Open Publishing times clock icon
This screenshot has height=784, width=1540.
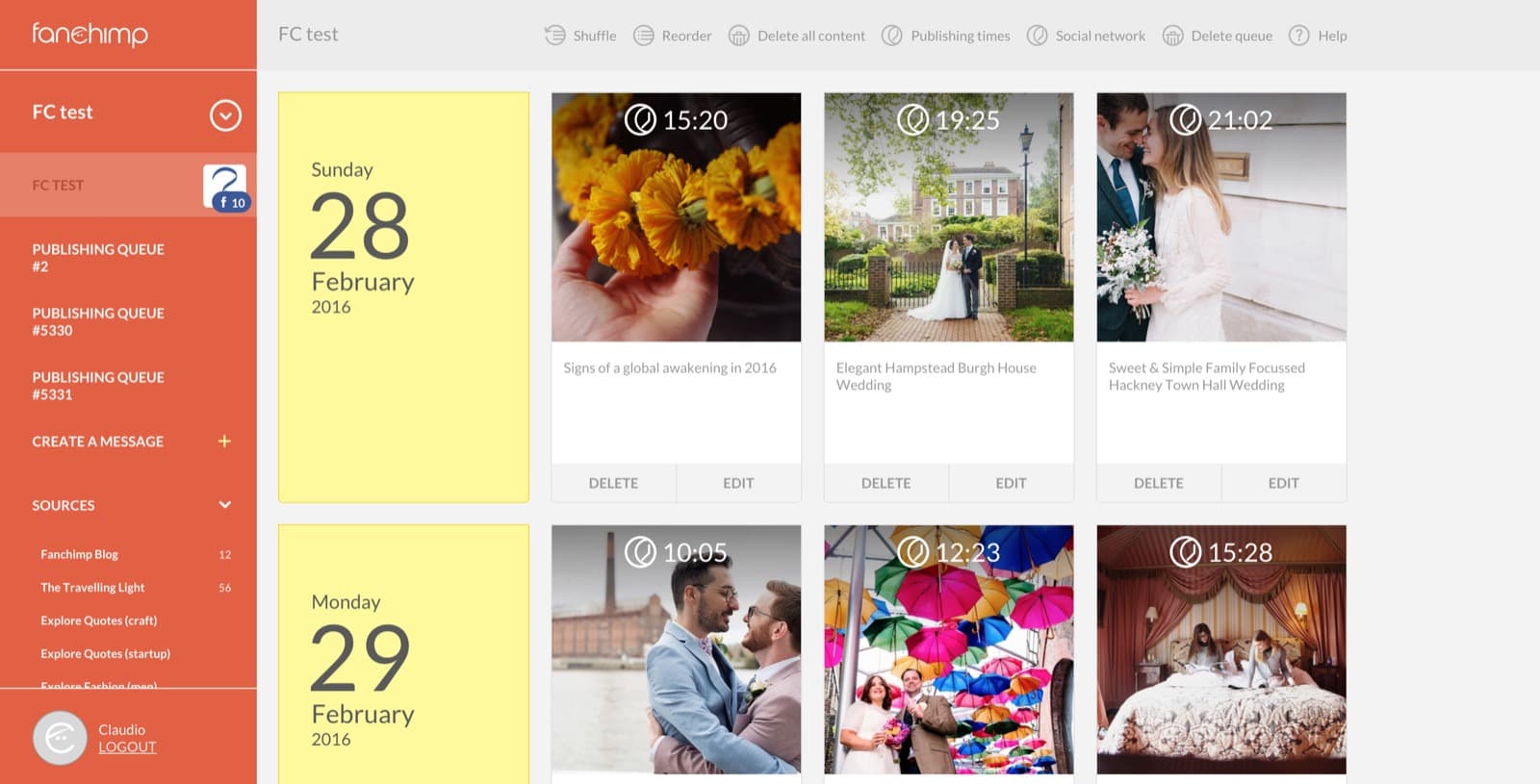coord(893,36)
